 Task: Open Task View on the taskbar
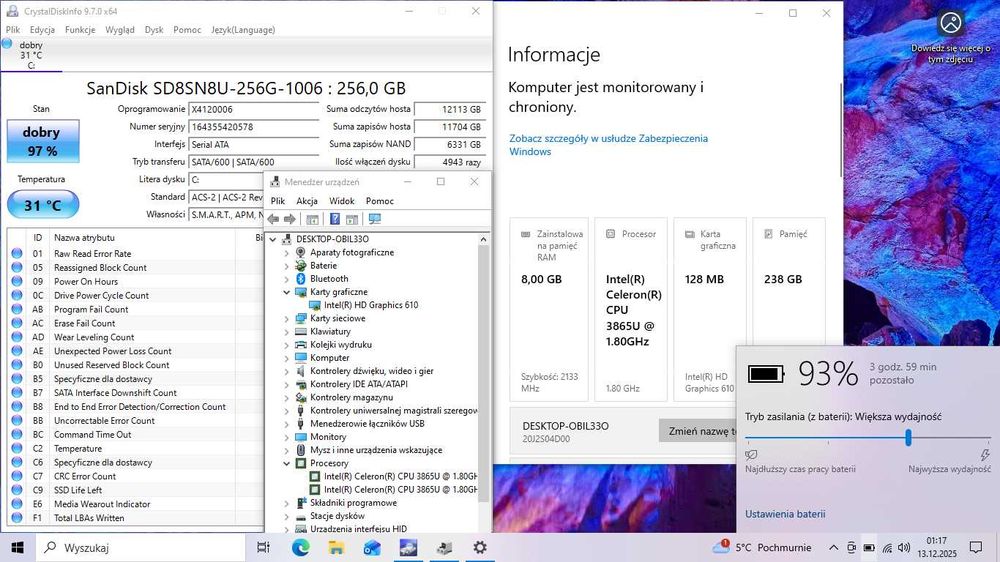(x=263, y=547)
